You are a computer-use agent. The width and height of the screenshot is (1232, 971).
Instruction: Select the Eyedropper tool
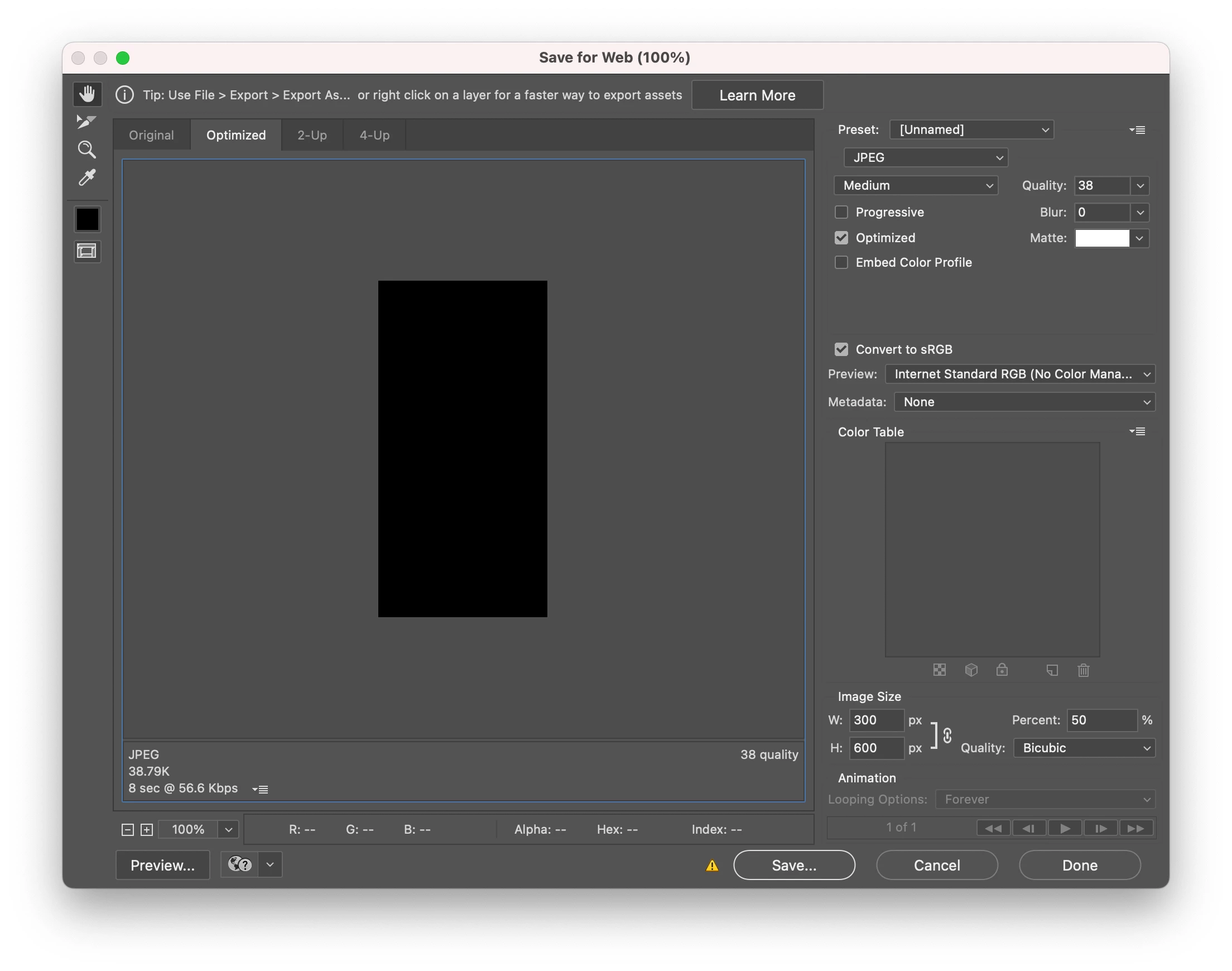(x=87, y=178)
